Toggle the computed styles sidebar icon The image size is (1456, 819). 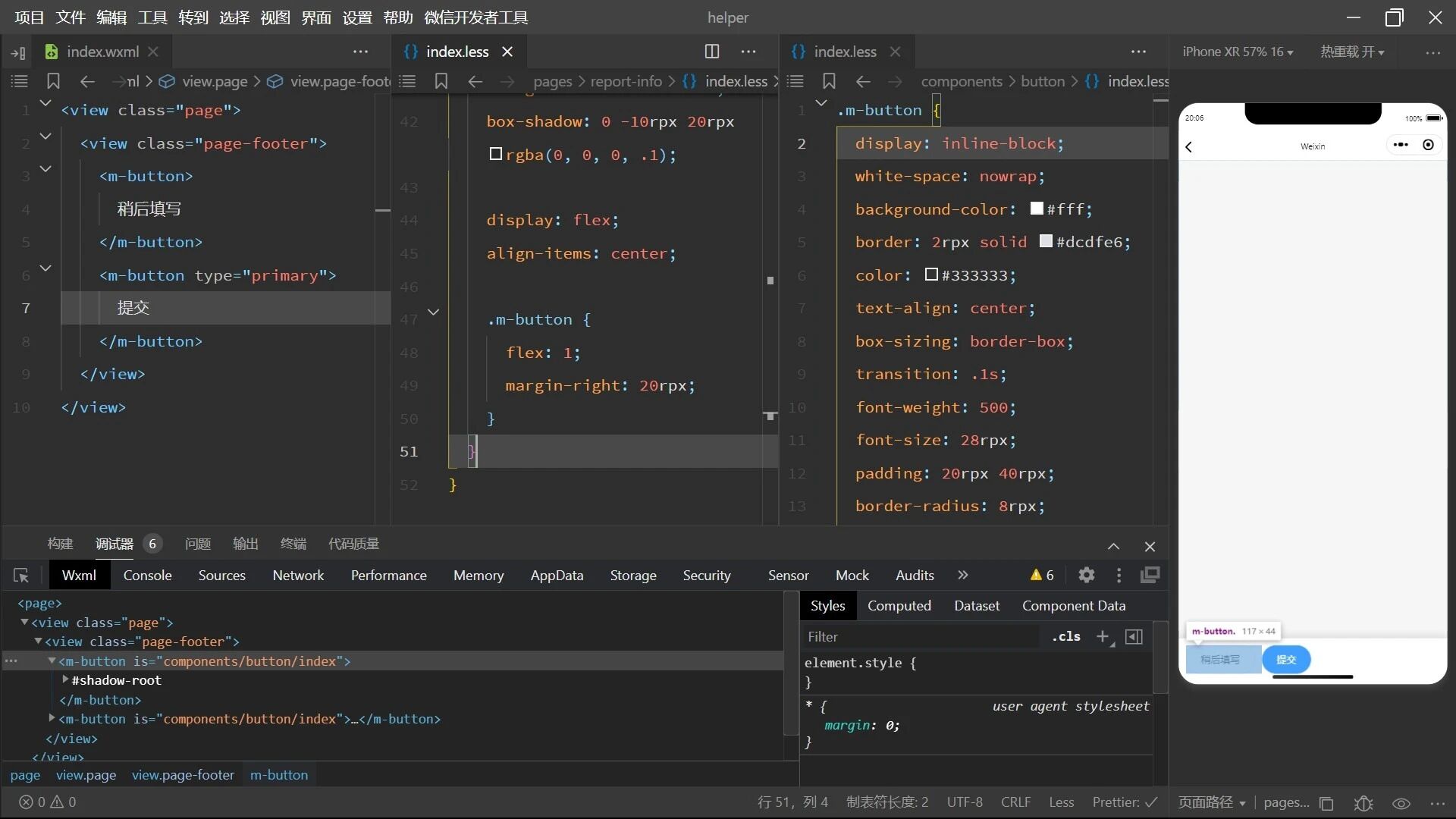[1134, 637]
